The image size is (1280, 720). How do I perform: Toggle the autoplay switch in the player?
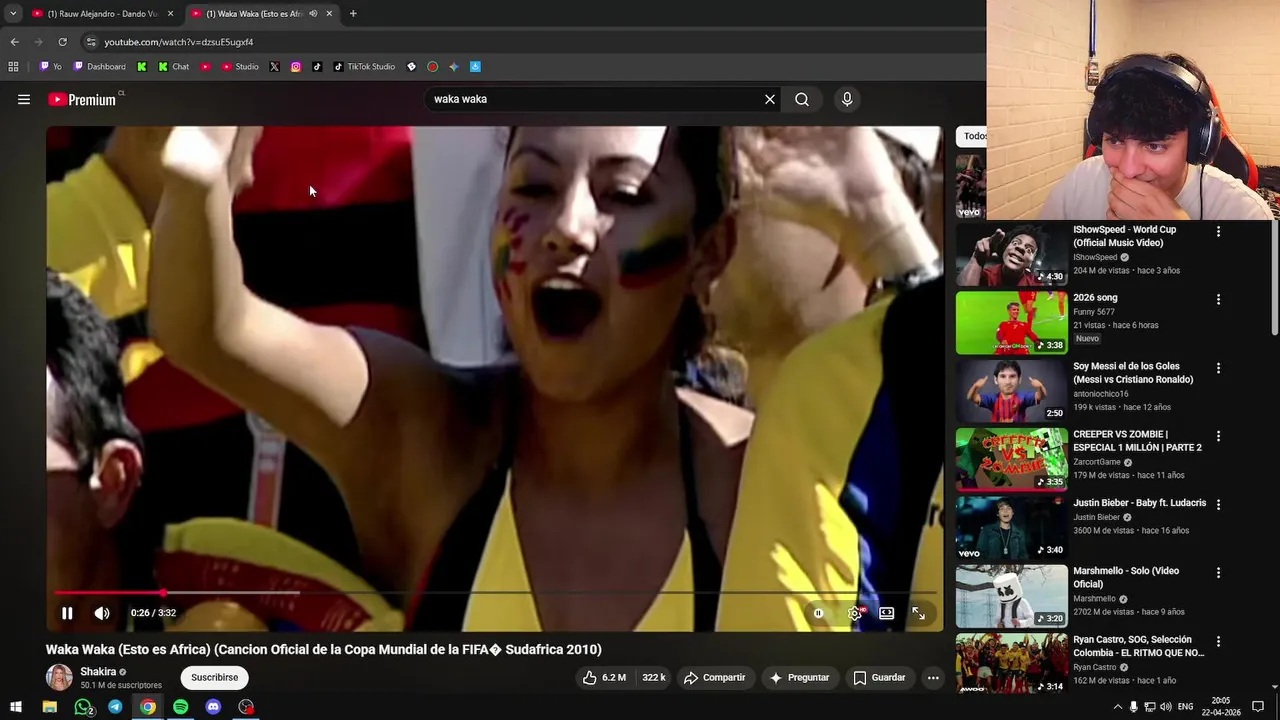[x=818, y=613]
